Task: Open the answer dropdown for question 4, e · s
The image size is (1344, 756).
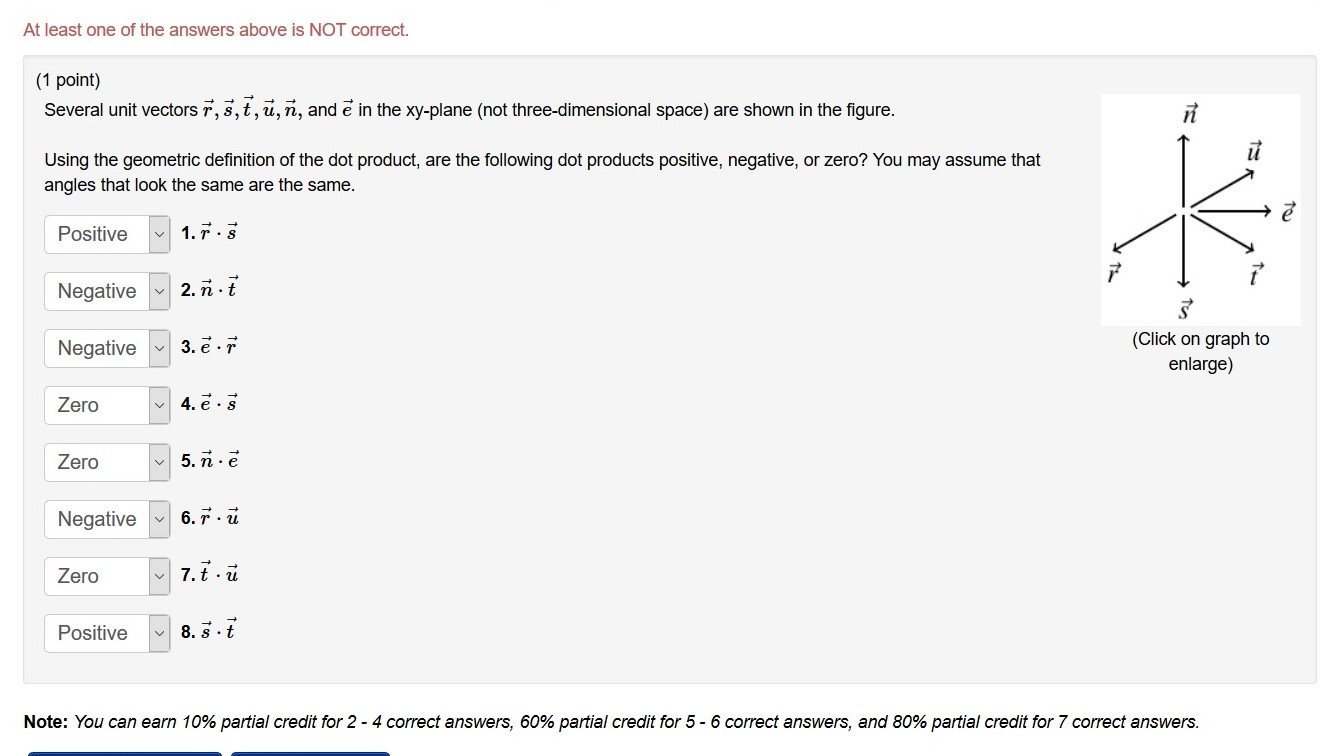Action: (105, 405)
